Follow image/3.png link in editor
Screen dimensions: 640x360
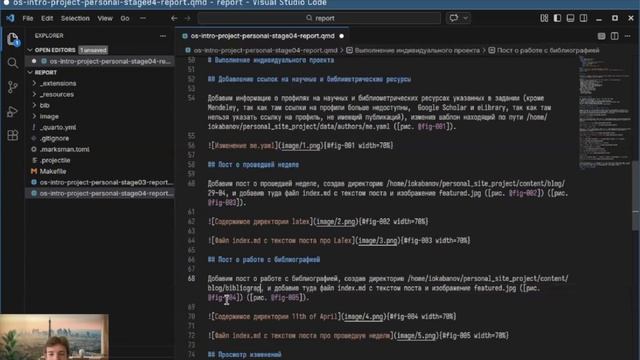coord(378,241)
